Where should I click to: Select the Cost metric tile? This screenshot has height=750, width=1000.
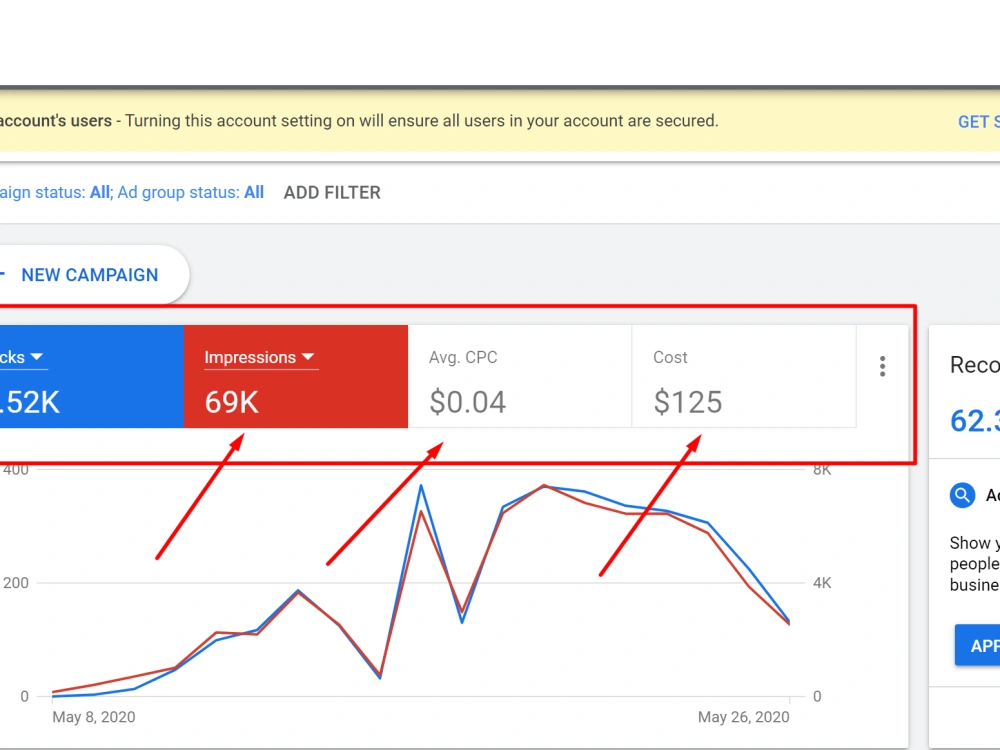point(744,376)
